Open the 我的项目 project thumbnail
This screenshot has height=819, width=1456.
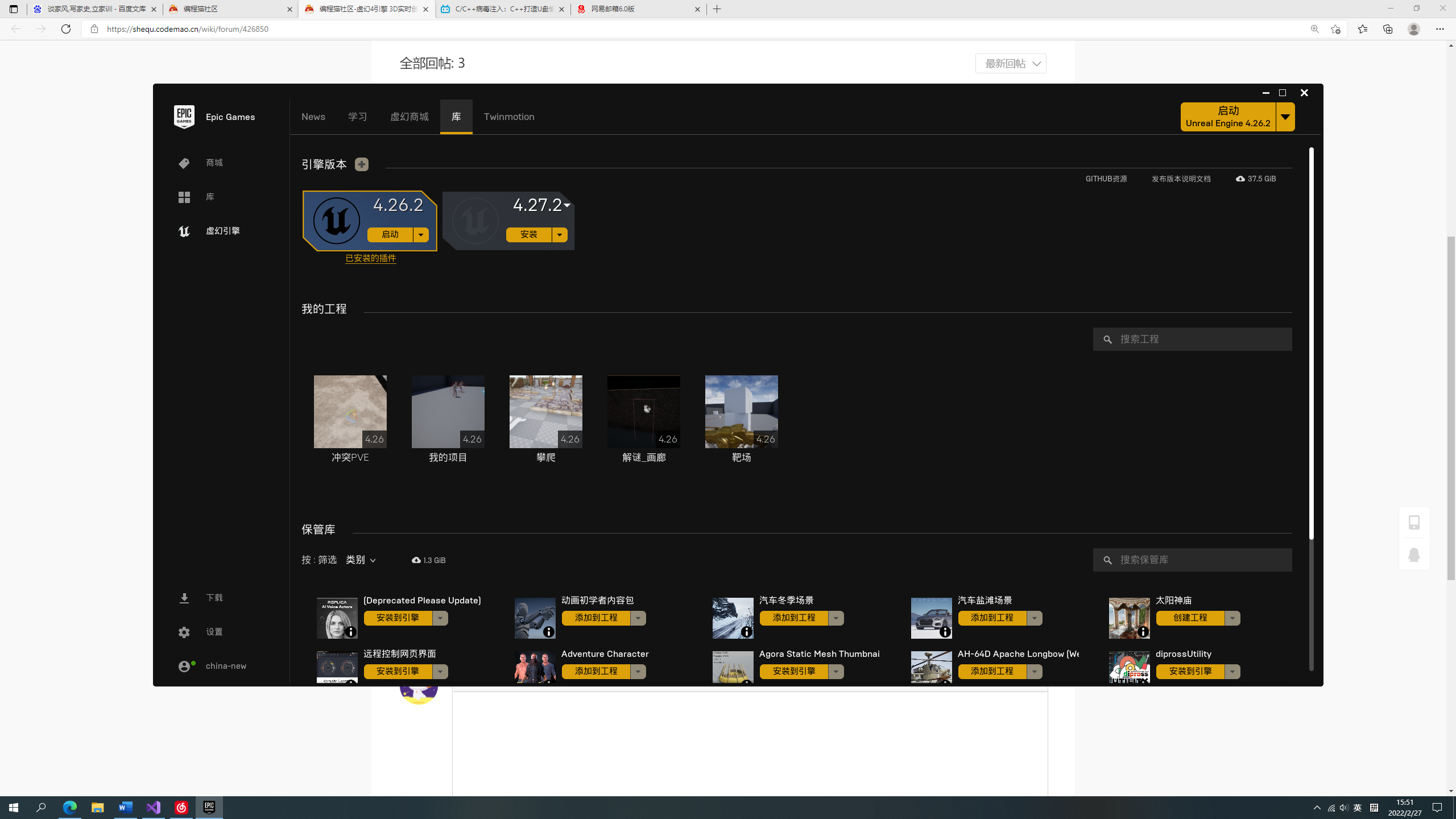point(448,412)
